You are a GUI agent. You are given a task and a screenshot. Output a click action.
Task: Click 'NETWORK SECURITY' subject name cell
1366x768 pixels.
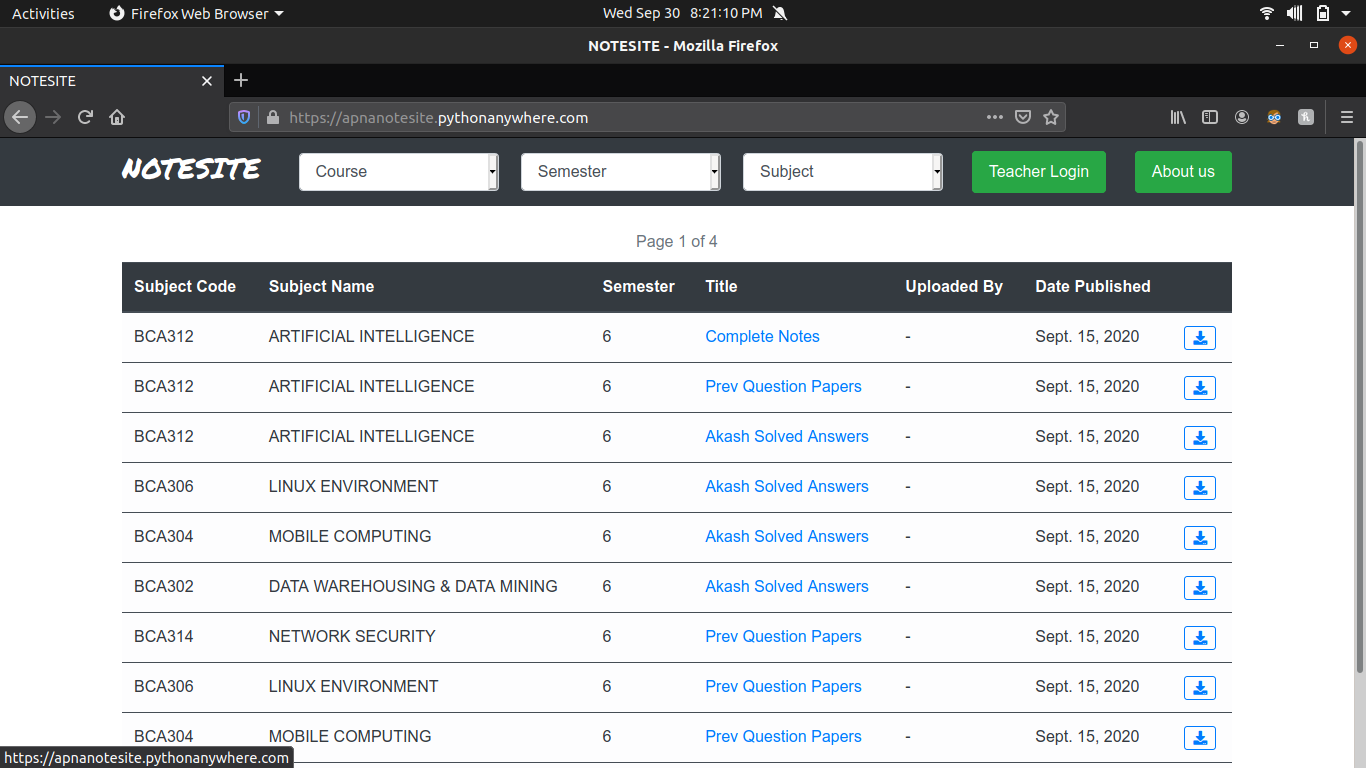[x=352, y=636]
